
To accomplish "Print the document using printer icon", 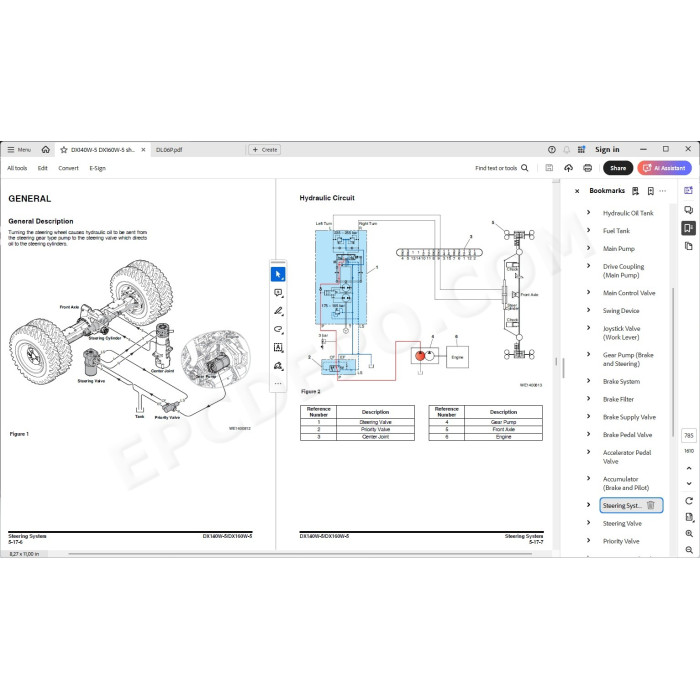I will [588, 168].
